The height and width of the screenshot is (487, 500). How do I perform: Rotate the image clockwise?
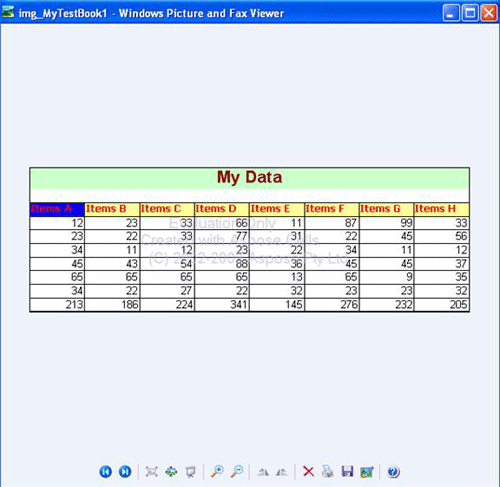[263, 472]
